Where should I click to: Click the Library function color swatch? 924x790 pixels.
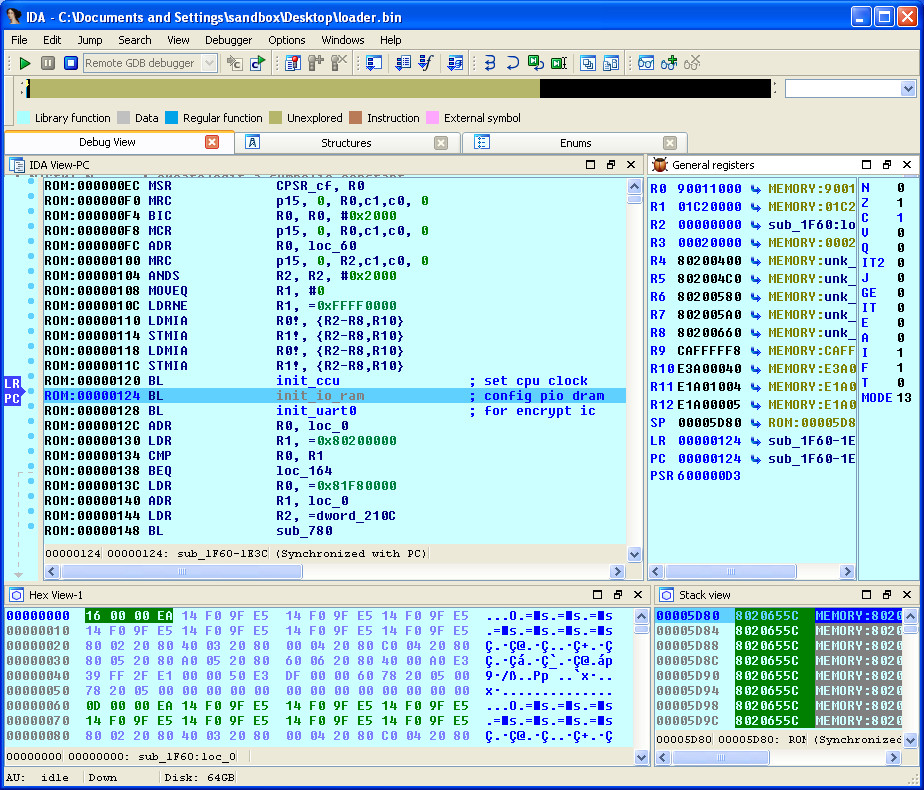tap(24, 118)
